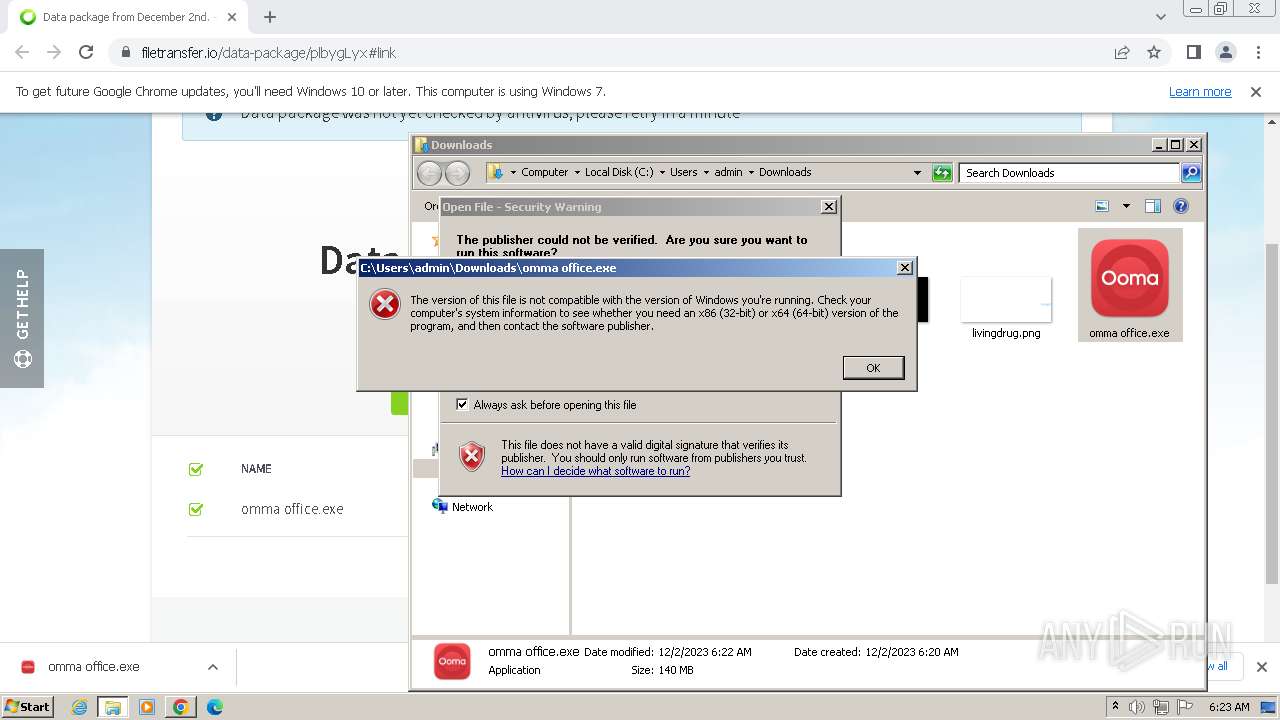Screen dimensions: 1280x720
Task: Click the Ooma icon in the details pane
Action: [452, 661]
